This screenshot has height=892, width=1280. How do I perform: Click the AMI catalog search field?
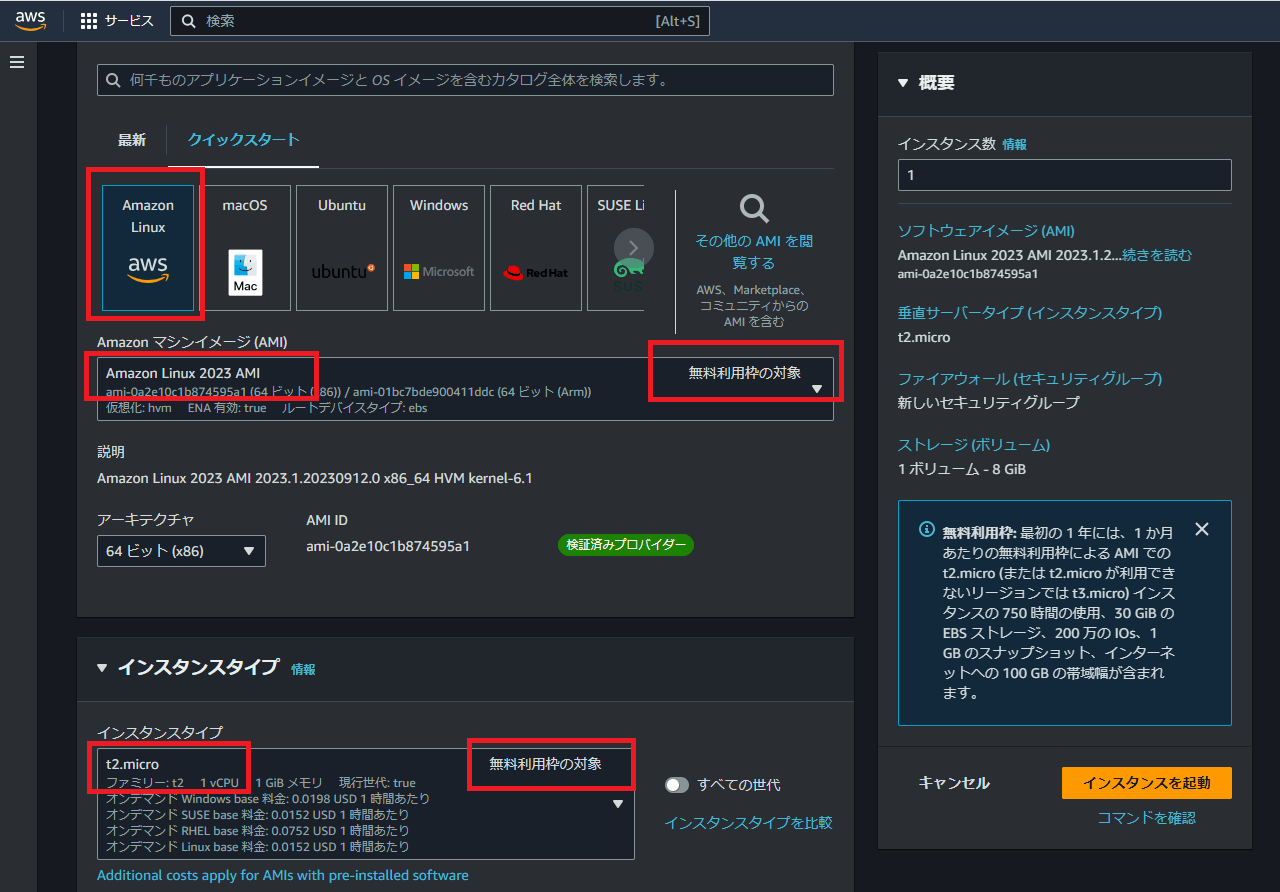coord(465,80)
